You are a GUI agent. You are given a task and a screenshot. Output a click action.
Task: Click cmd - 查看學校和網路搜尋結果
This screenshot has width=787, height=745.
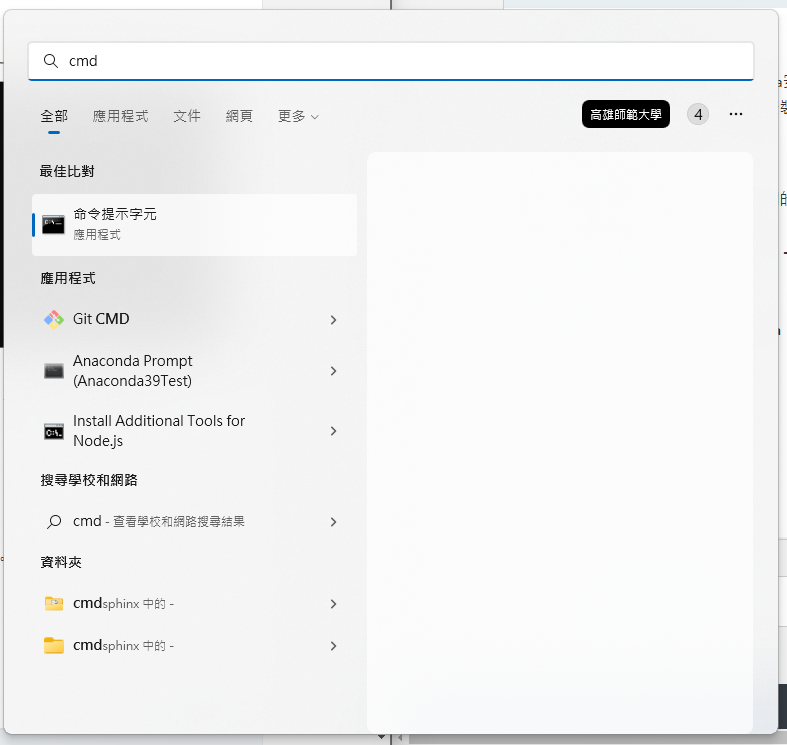point(194,522)
